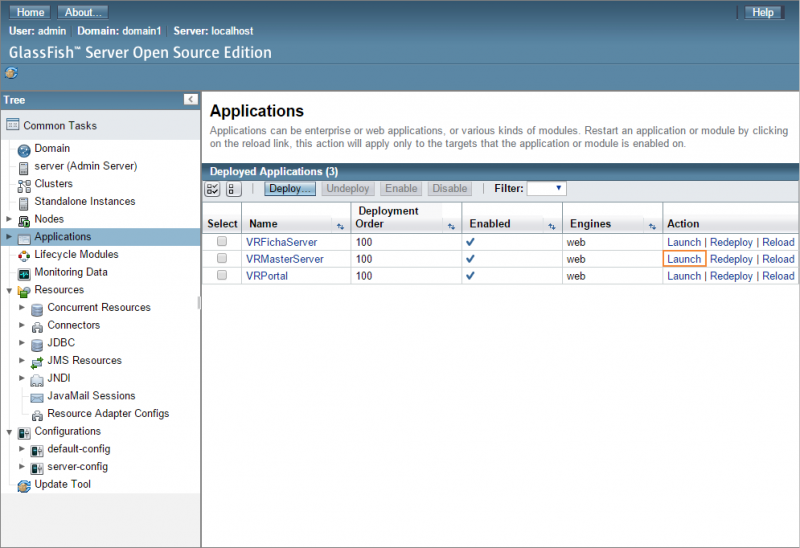Click the Connectors icon in tree

pos(37,327)
